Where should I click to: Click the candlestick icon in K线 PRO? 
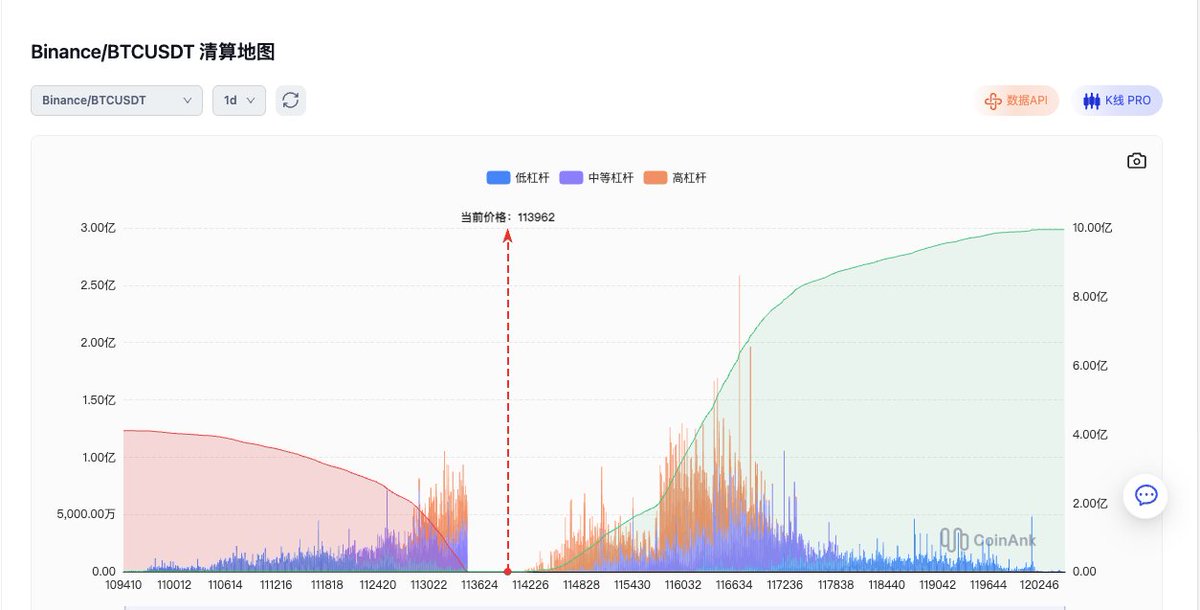pos(1091,101)
